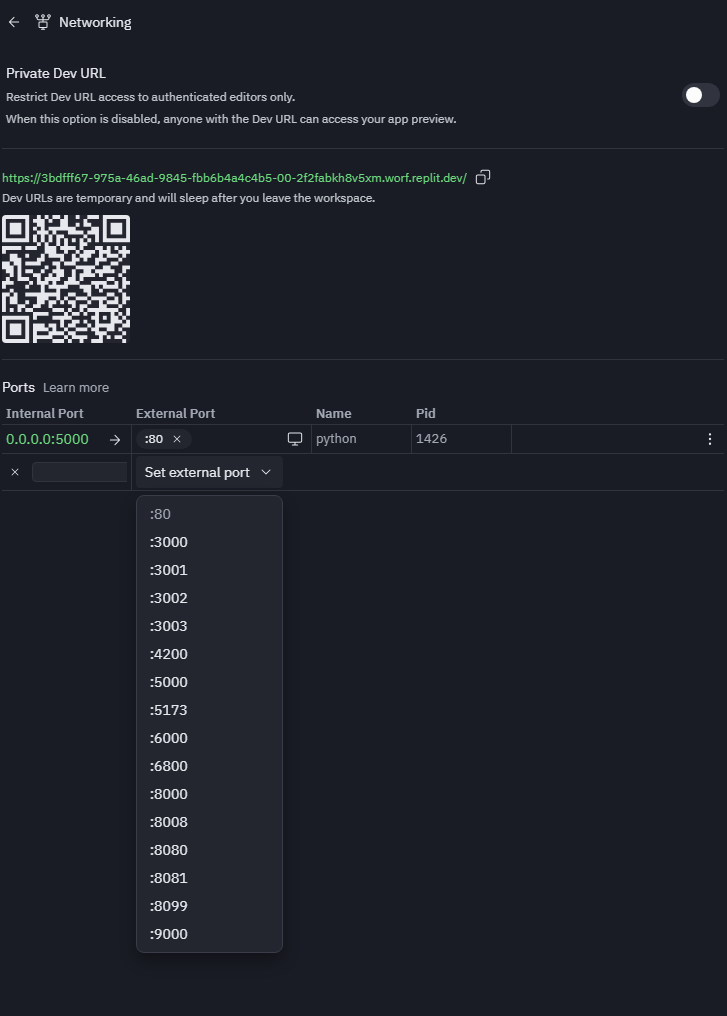
Task: Toggle the Private Dev URL switch
Action: 700,95
